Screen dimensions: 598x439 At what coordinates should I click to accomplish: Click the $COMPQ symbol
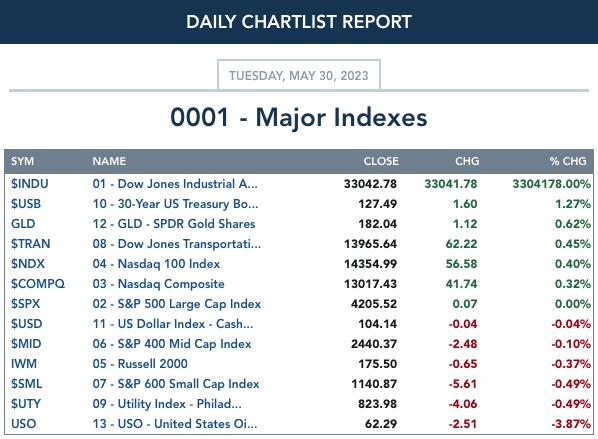click(x=38, y=284)
